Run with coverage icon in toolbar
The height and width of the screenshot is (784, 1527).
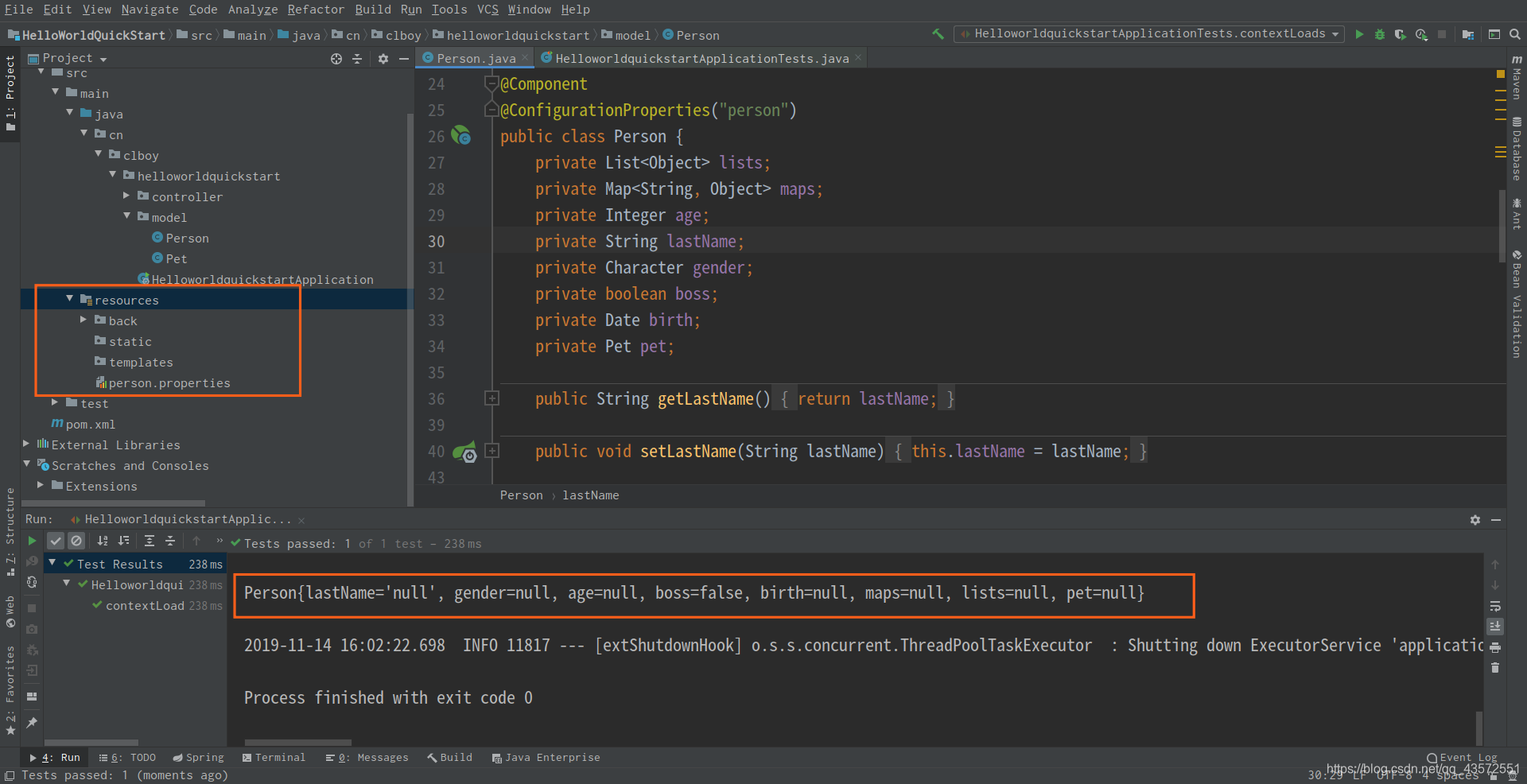coord(1401,34)
